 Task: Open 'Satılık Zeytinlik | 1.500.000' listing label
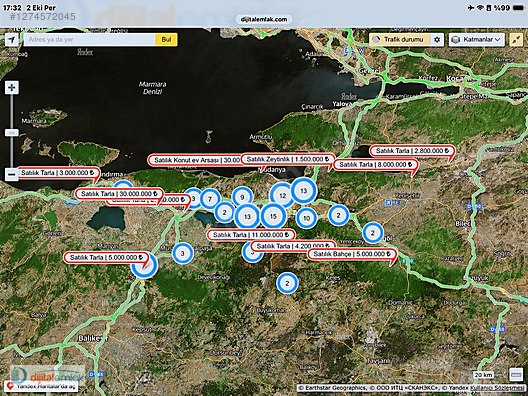pyautogui.click(x=288, y=159)
